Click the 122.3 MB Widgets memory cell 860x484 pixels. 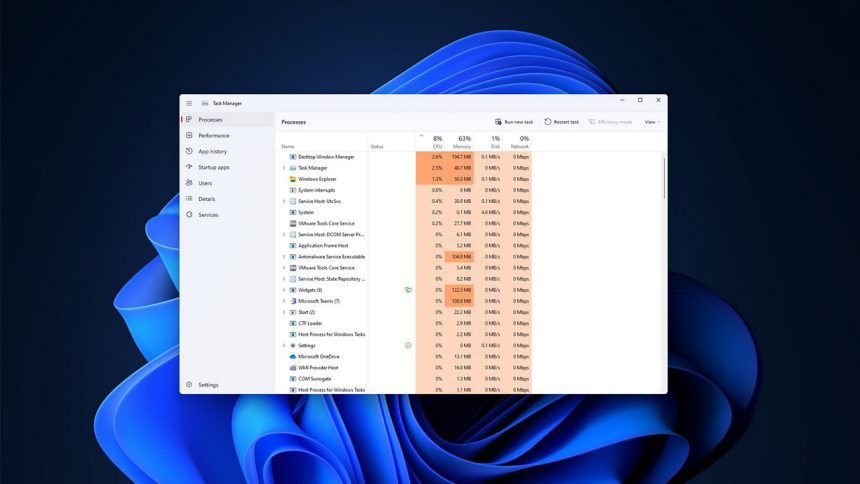tap(459, 290)
